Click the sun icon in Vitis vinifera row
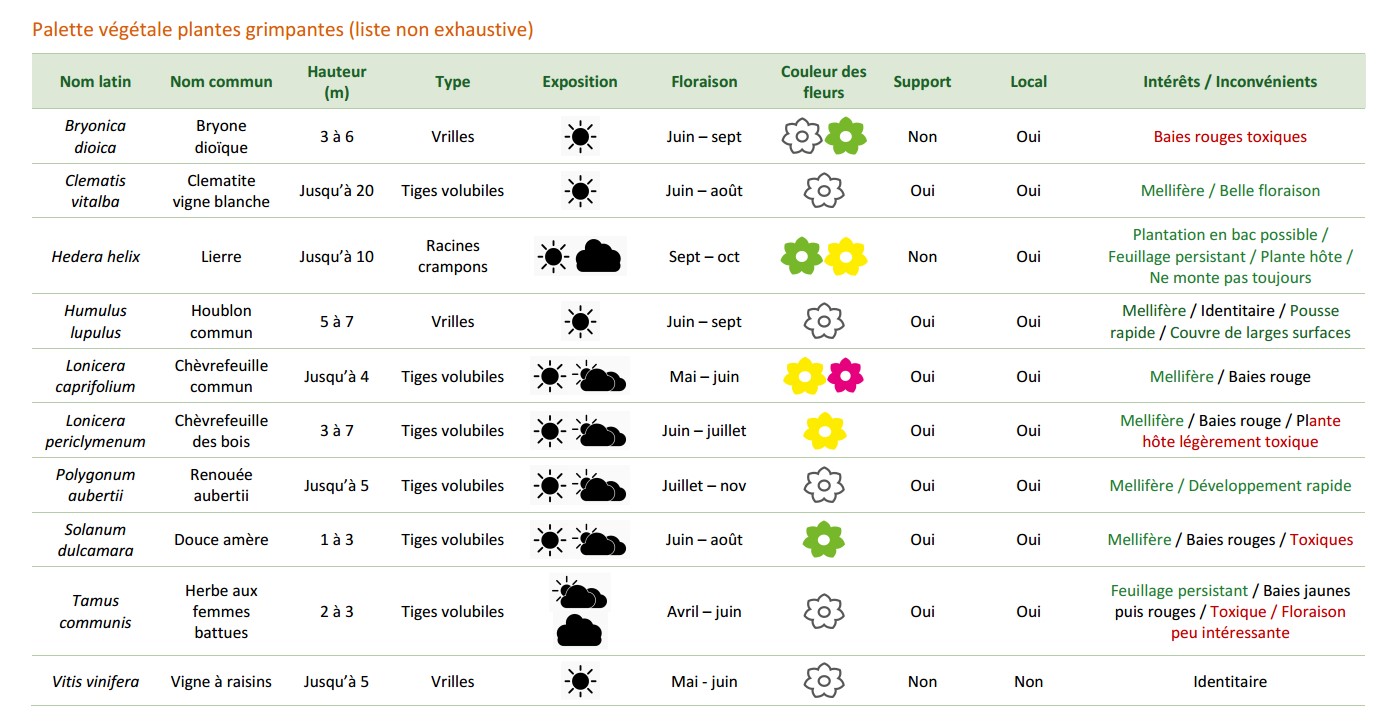 click(580, 681)
